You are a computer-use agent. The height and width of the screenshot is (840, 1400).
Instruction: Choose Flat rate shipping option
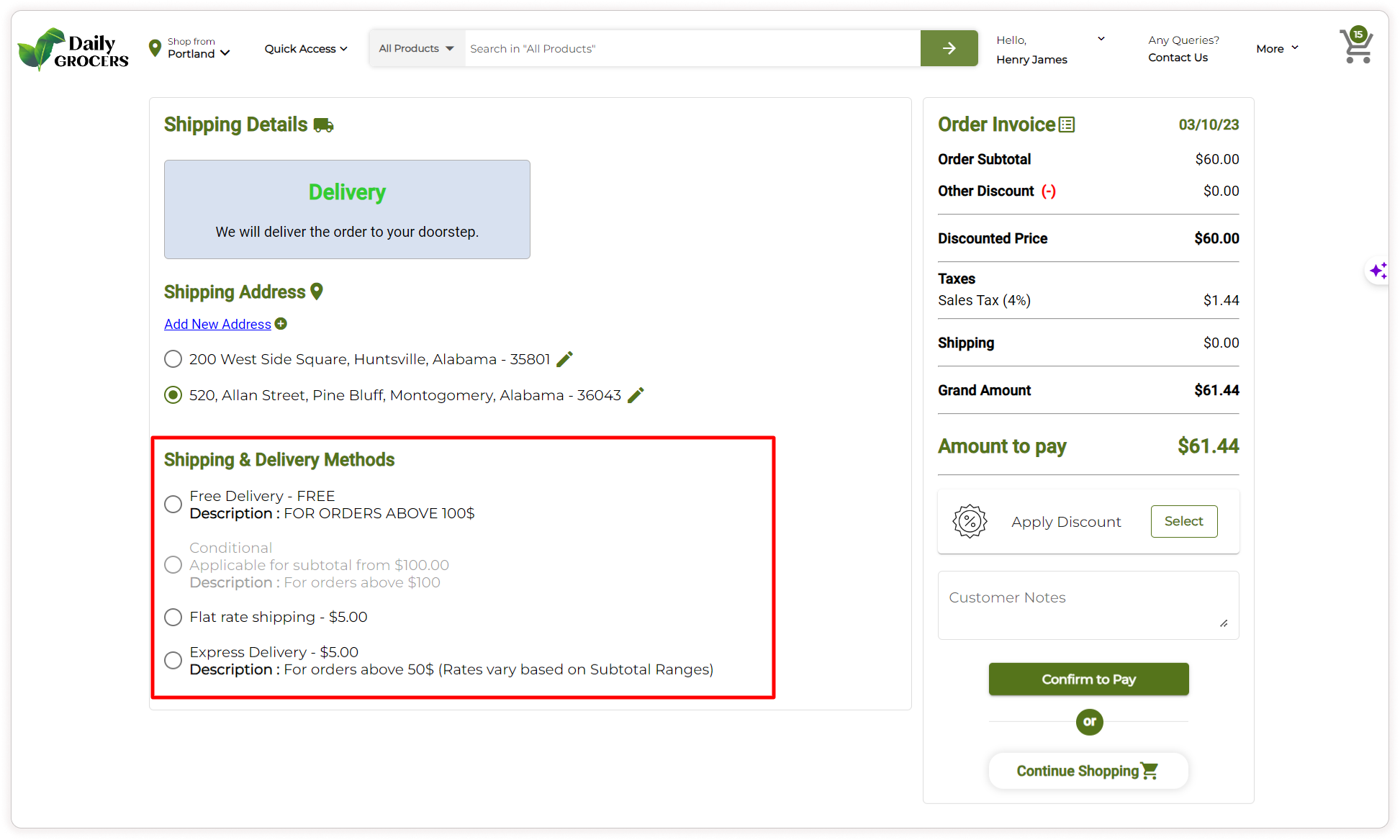[x=173, y=617]
